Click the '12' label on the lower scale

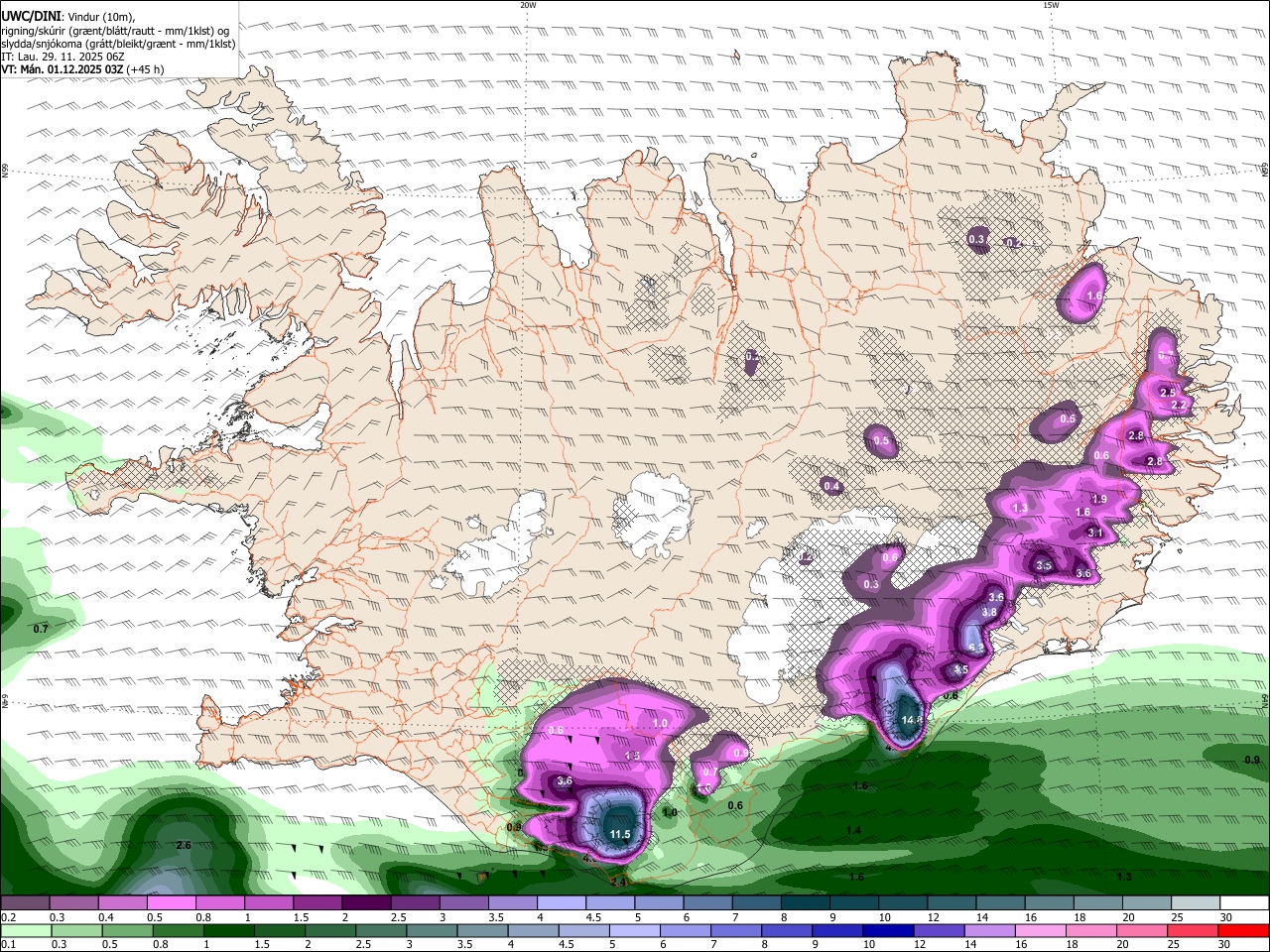(921, 944)
